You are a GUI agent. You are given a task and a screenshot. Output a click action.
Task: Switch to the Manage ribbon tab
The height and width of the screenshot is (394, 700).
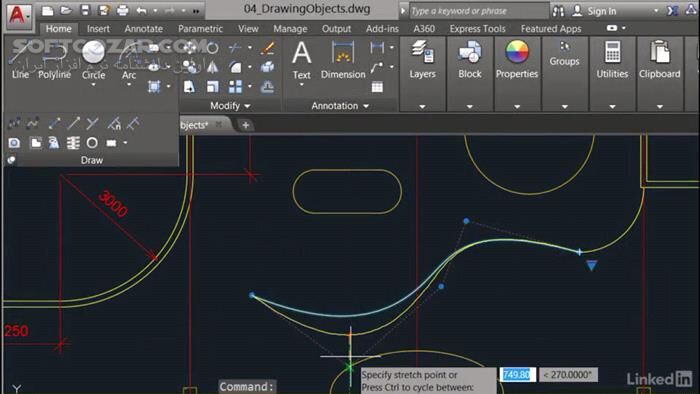pos(290,29)
